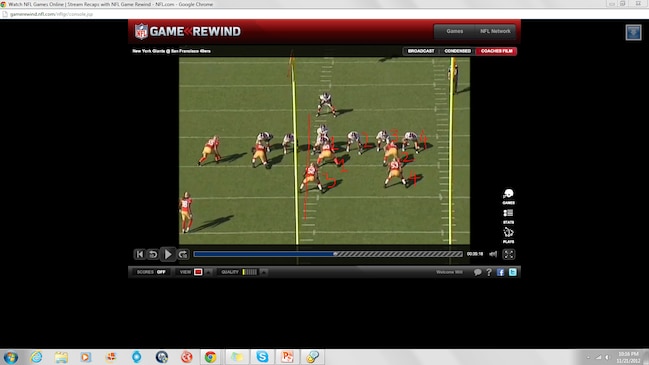
Task: Select the Coaches Film tab
Action: [496, 51]
